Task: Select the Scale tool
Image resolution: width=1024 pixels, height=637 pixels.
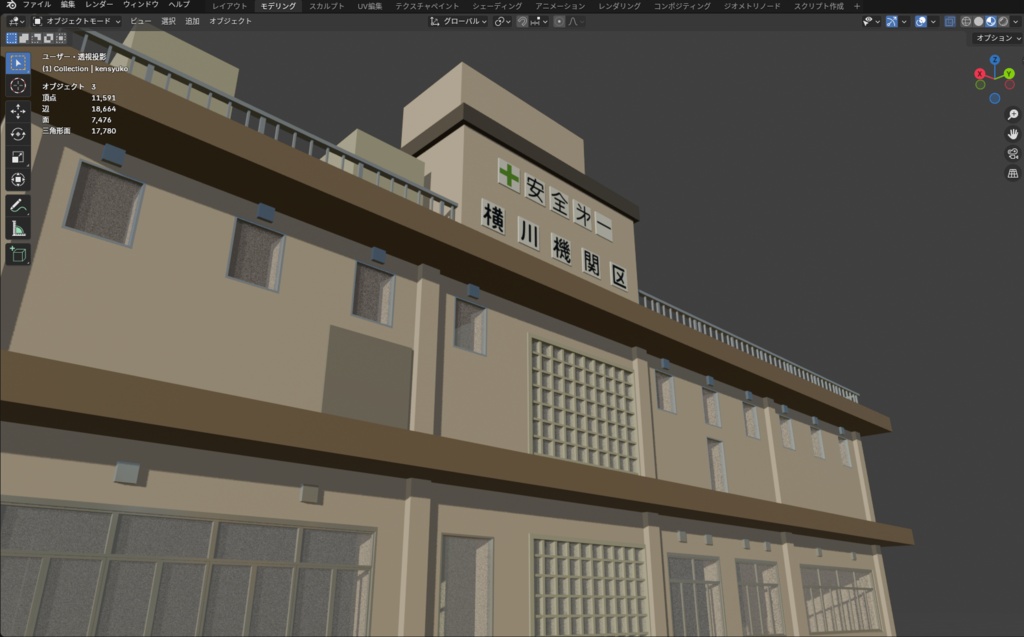Action: (x=18, y=157)
